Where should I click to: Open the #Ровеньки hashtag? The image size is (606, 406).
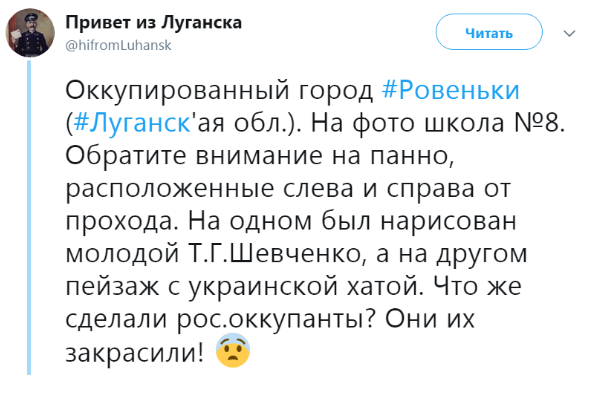click(452, 90)
